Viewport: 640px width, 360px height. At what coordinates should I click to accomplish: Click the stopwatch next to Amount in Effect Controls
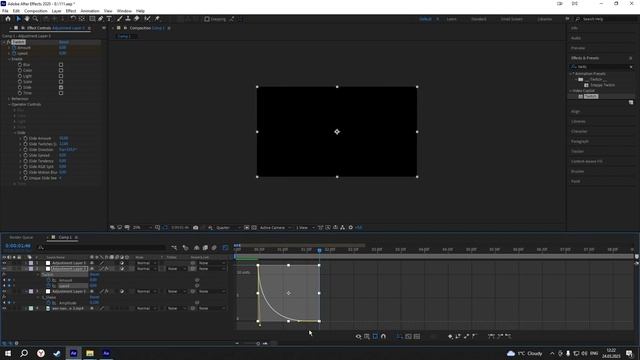point(14,48)
